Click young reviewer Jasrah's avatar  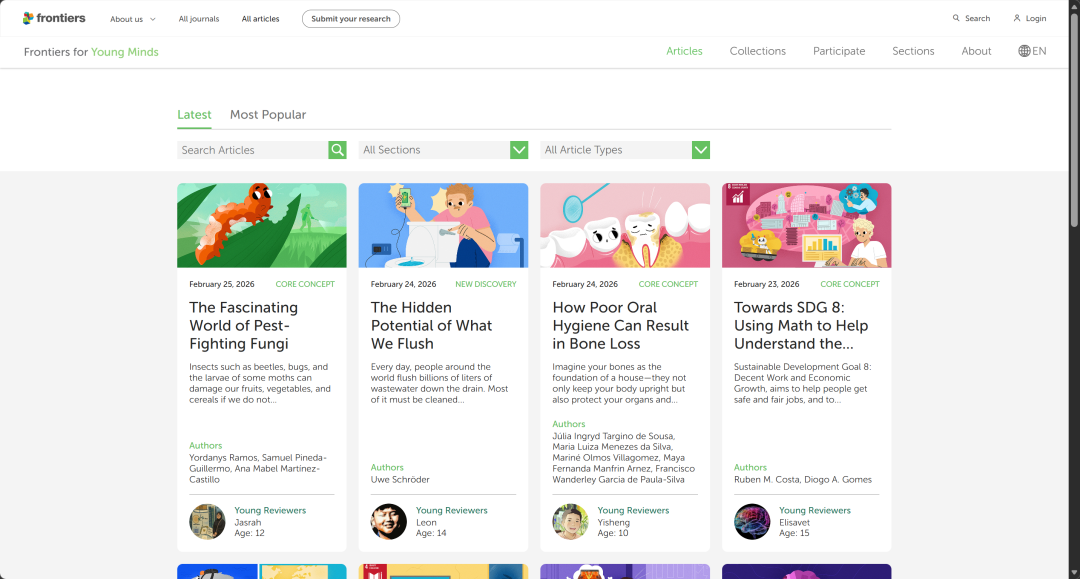(208, 521)
